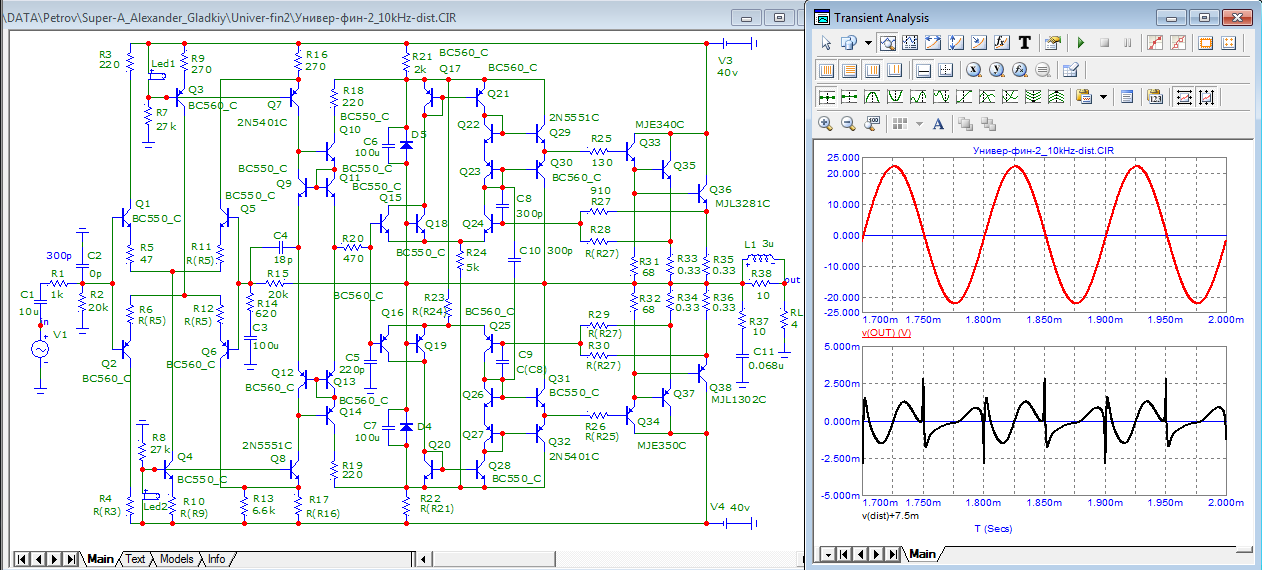Viewport: 1262px width, 570px height.
Task: Toggle the first vertical grid lines button
Action: click(826, 70)
